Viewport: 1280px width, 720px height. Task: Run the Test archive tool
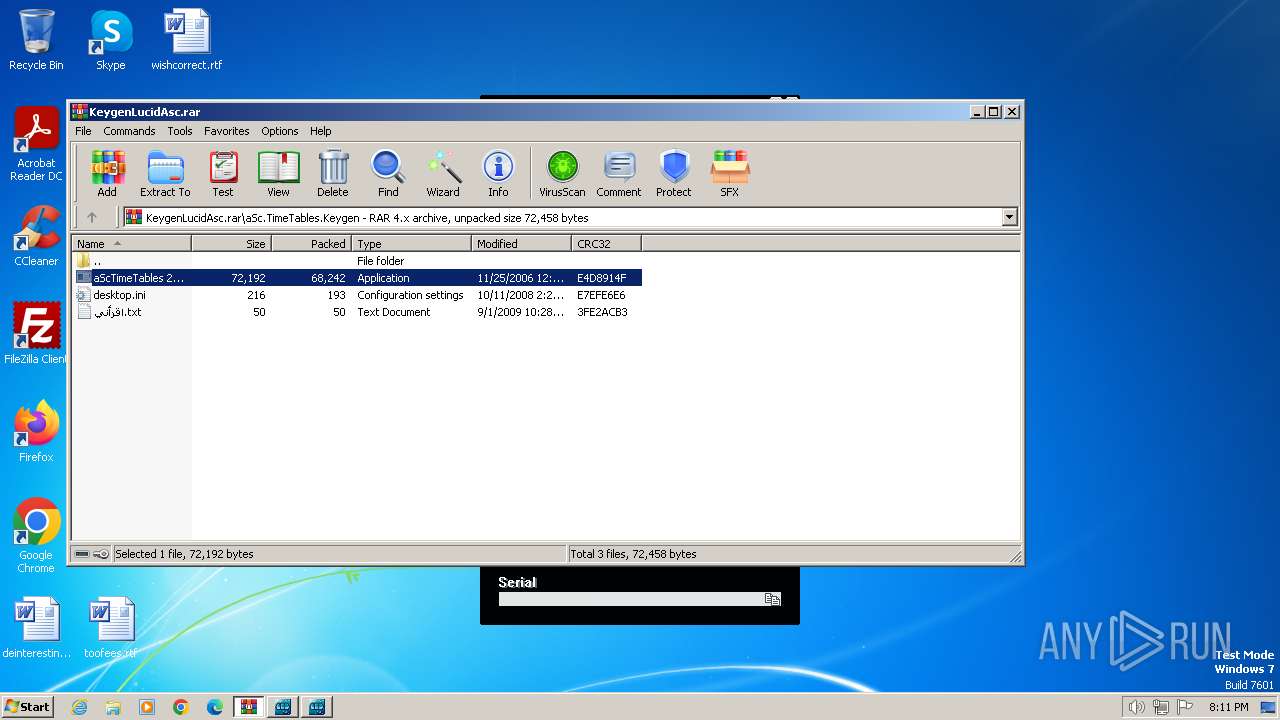(x=223, y=174)
